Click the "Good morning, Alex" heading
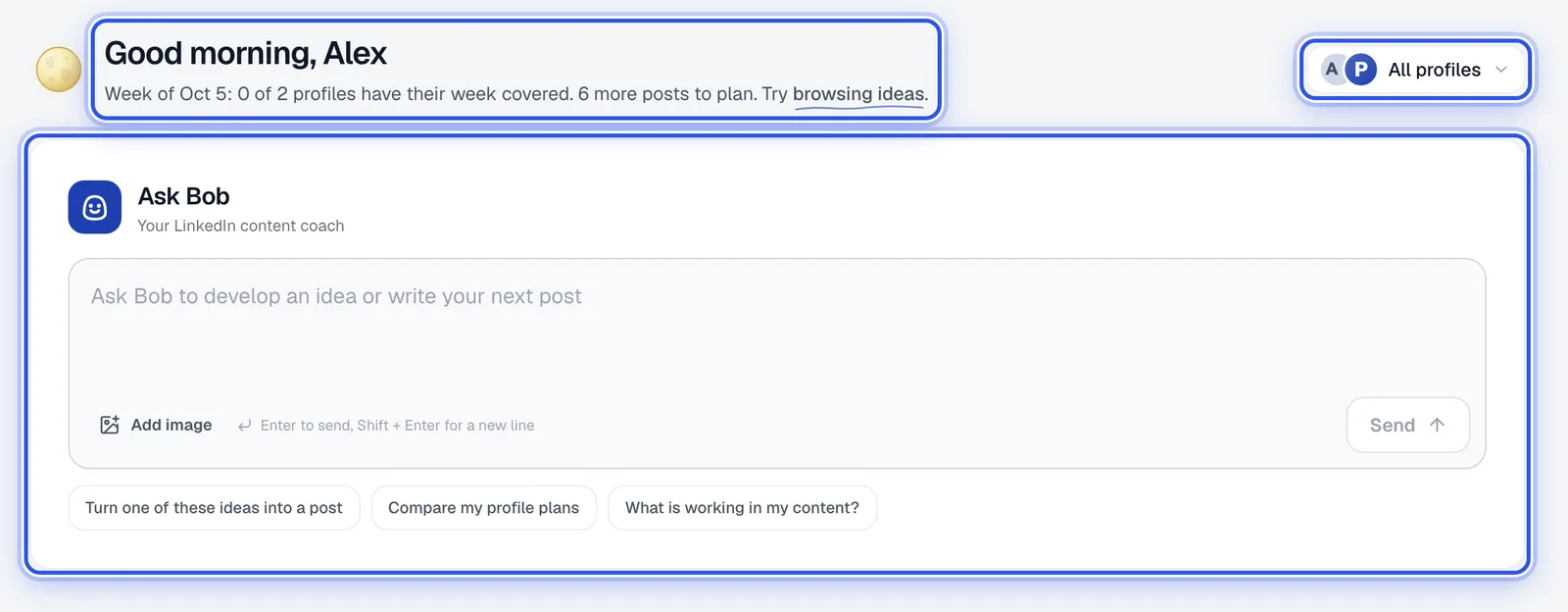Viewport: 1568px width, 612px height. (246, 53)
